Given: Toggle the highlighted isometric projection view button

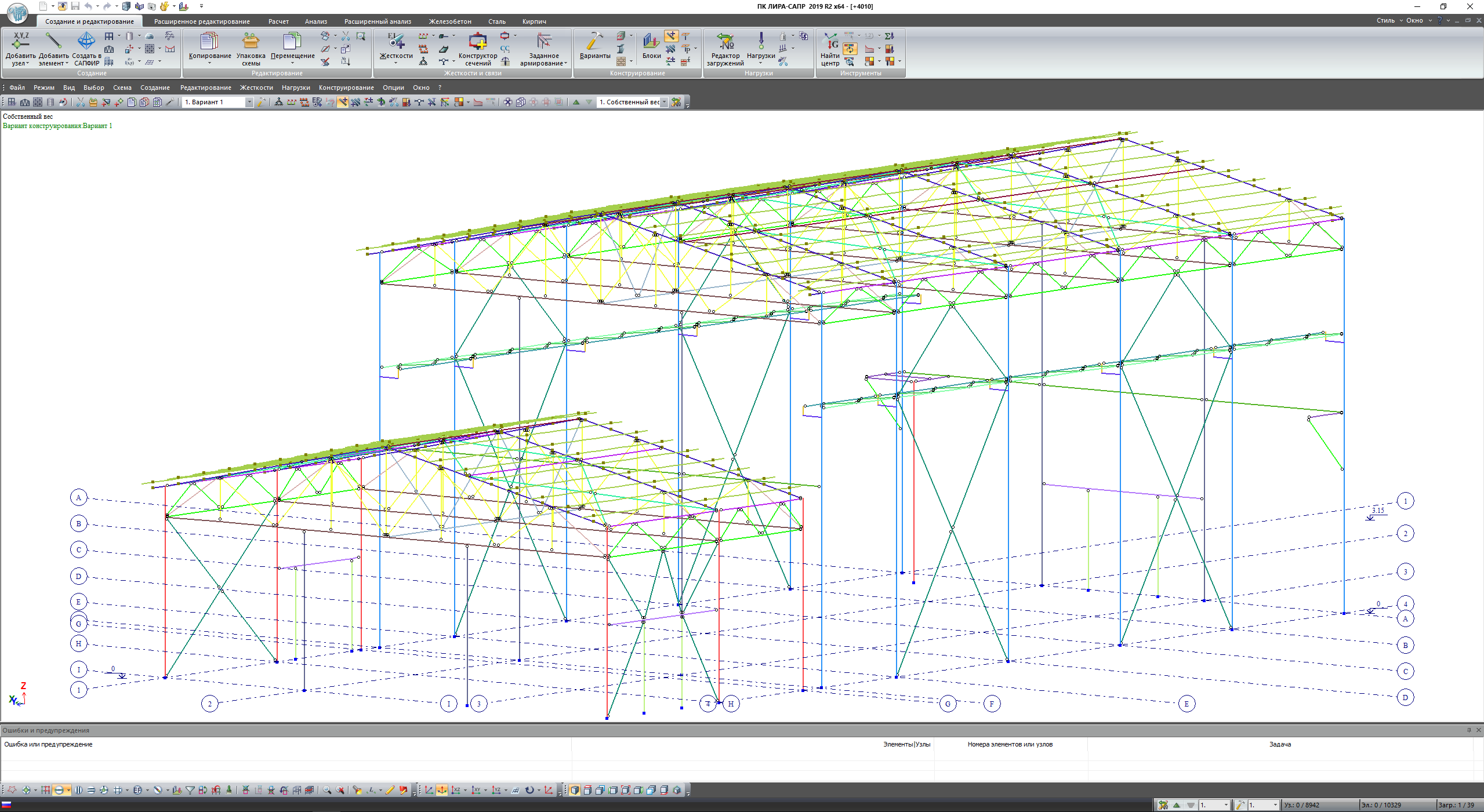Looking at the screenshot, I should click(442, 790).
